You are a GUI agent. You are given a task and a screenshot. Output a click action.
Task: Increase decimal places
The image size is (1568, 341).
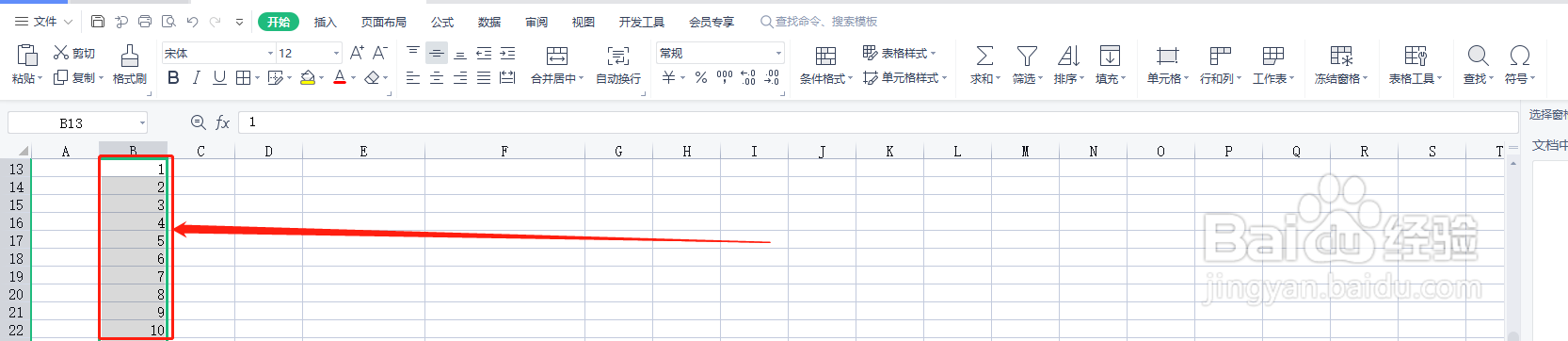coord(748,77)
